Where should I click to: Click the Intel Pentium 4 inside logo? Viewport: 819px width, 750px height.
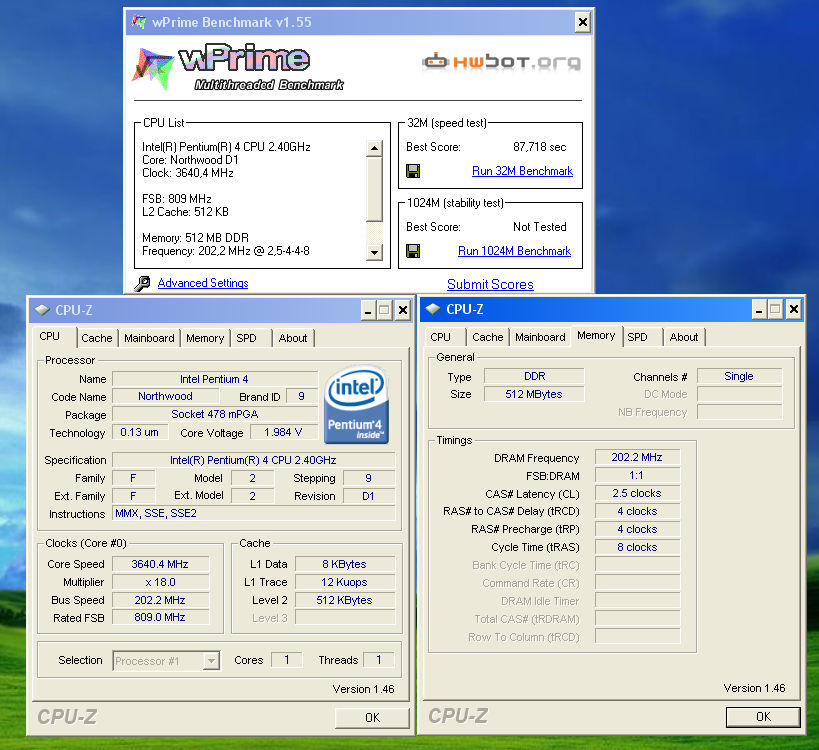(356, 405)
